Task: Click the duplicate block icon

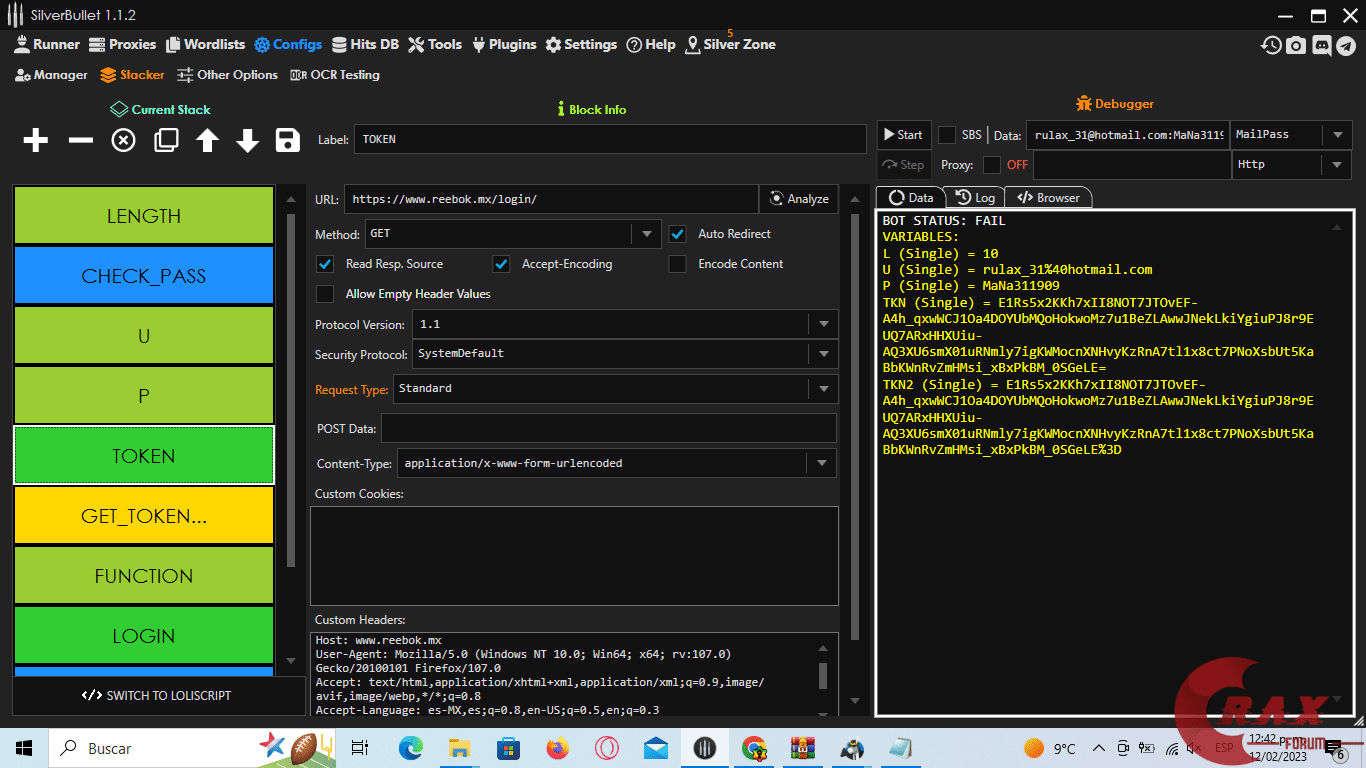Action: click(166, 141)
